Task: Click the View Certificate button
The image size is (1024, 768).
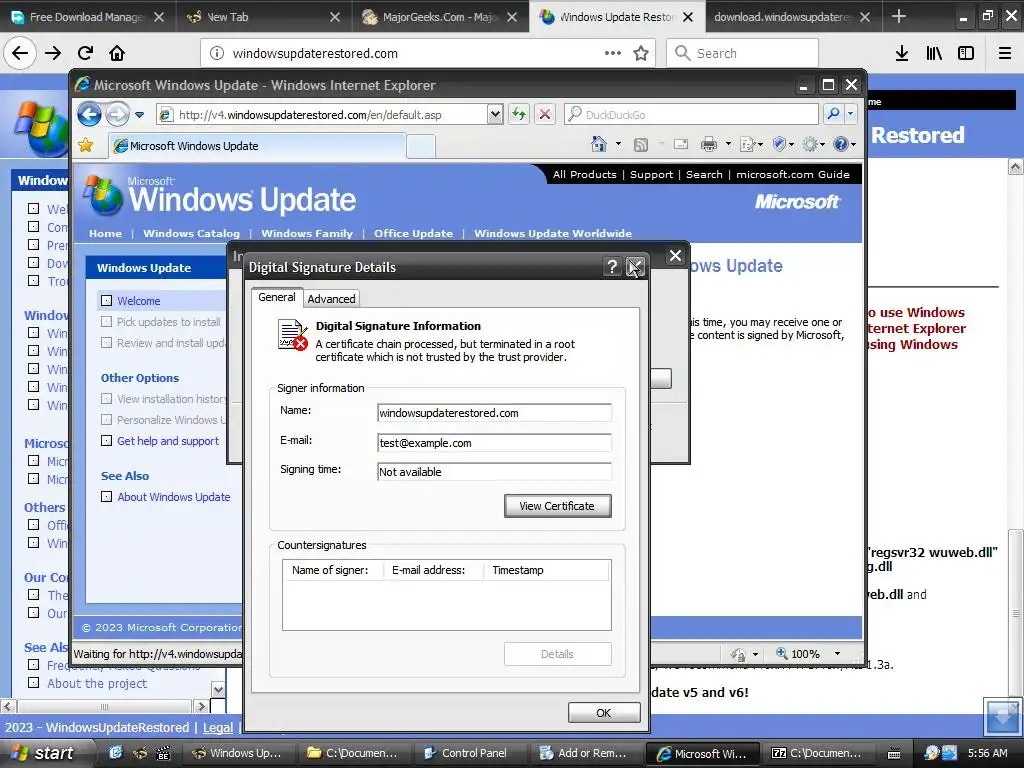Action: pos(557,506)
